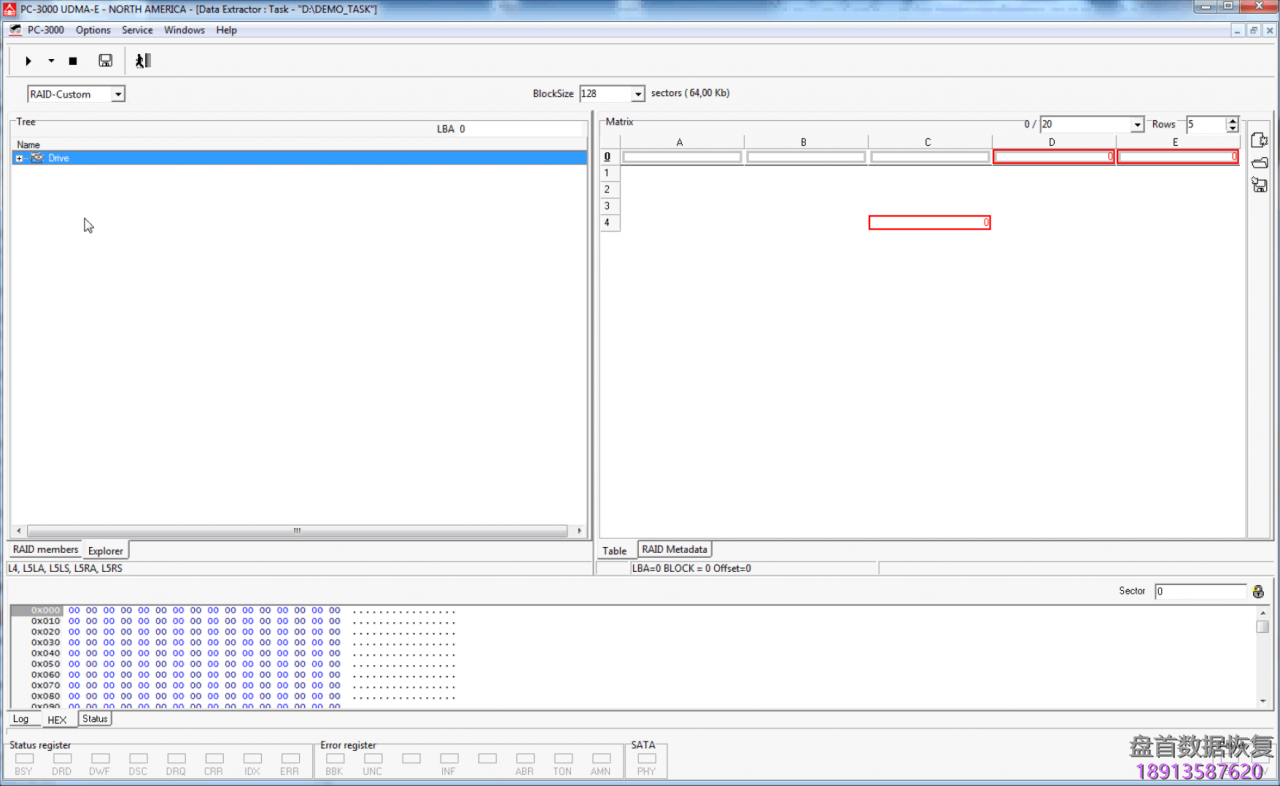Viewport: 1280px width, 786px height.
Task: Open the RAID-Custom type dropdown
Action: click(x=118, y=94)
